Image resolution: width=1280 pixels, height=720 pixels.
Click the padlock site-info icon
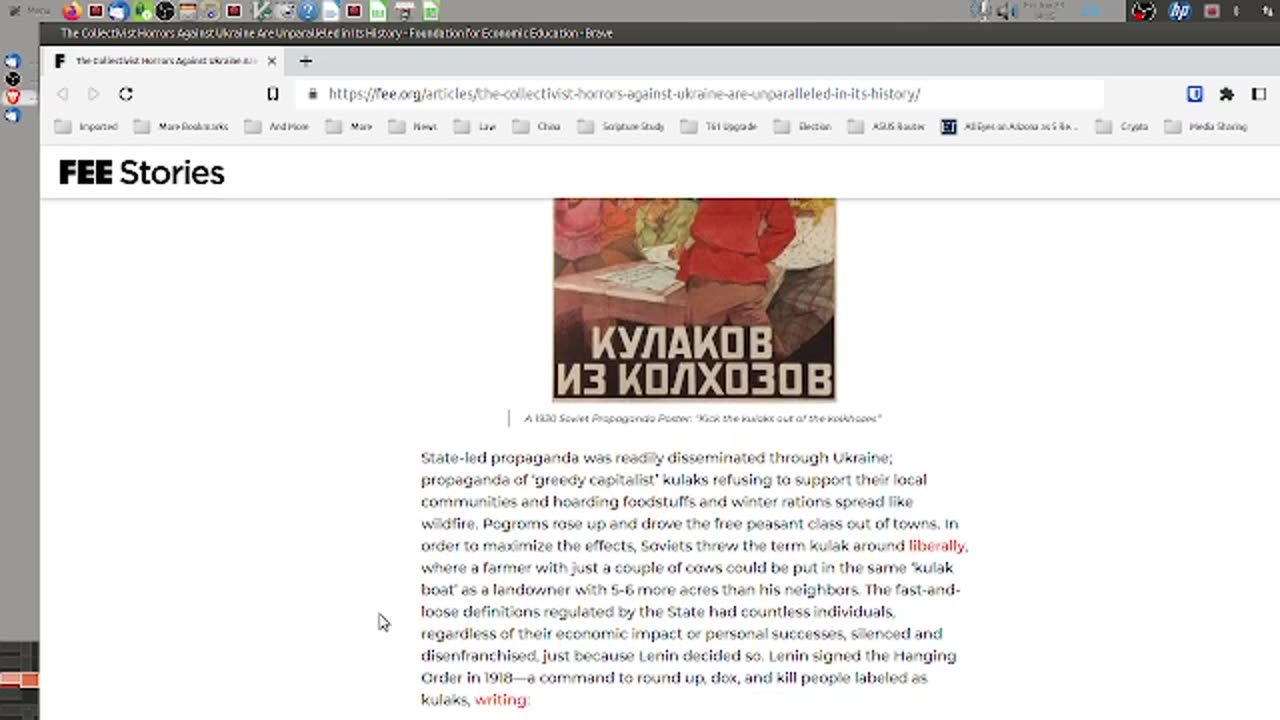click(312, 94)
